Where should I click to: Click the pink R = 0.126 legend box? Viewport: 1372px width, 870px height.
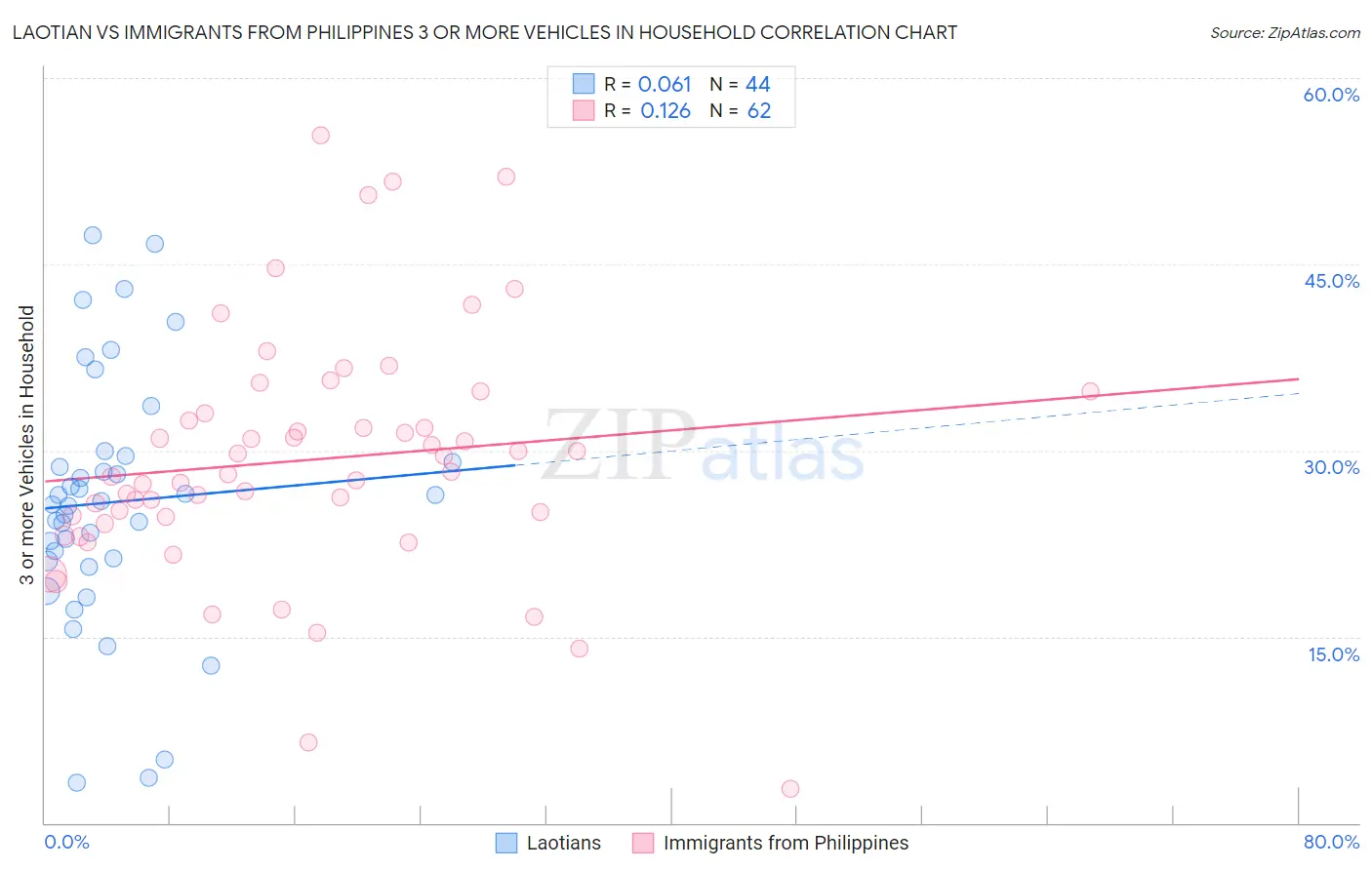tap(583, 110)
